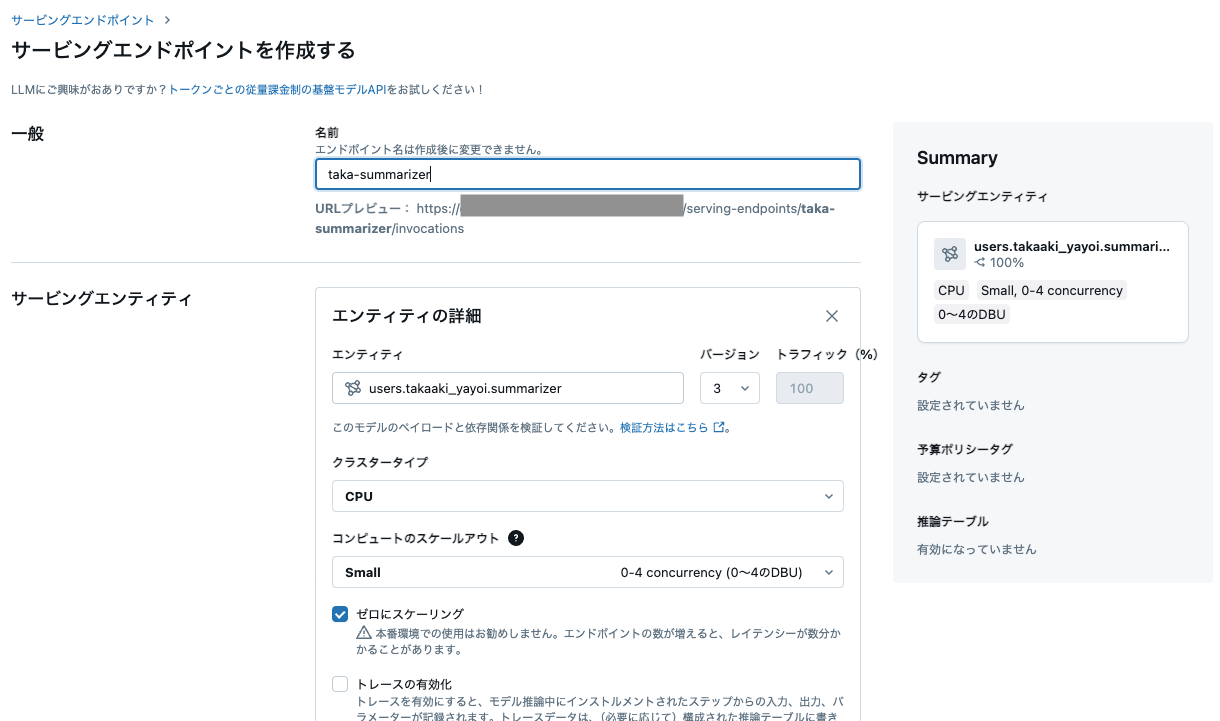Click the model icon in the Summary entity card
The height and width of the screenshot is (721, 1220).
[x=949, y=254]
